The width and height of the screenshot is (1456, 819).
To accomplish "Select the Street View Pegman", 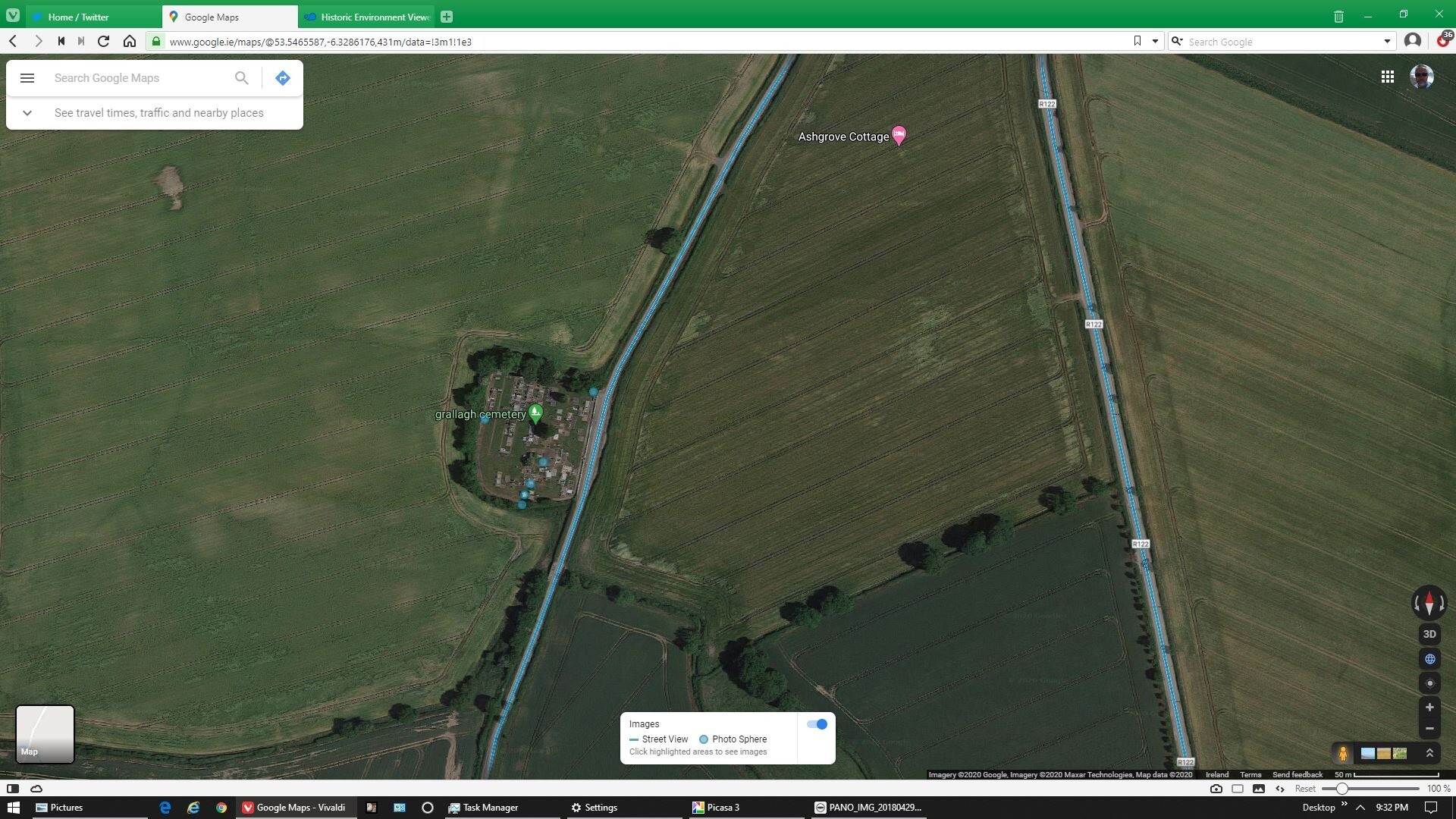I will point(1342,753).
